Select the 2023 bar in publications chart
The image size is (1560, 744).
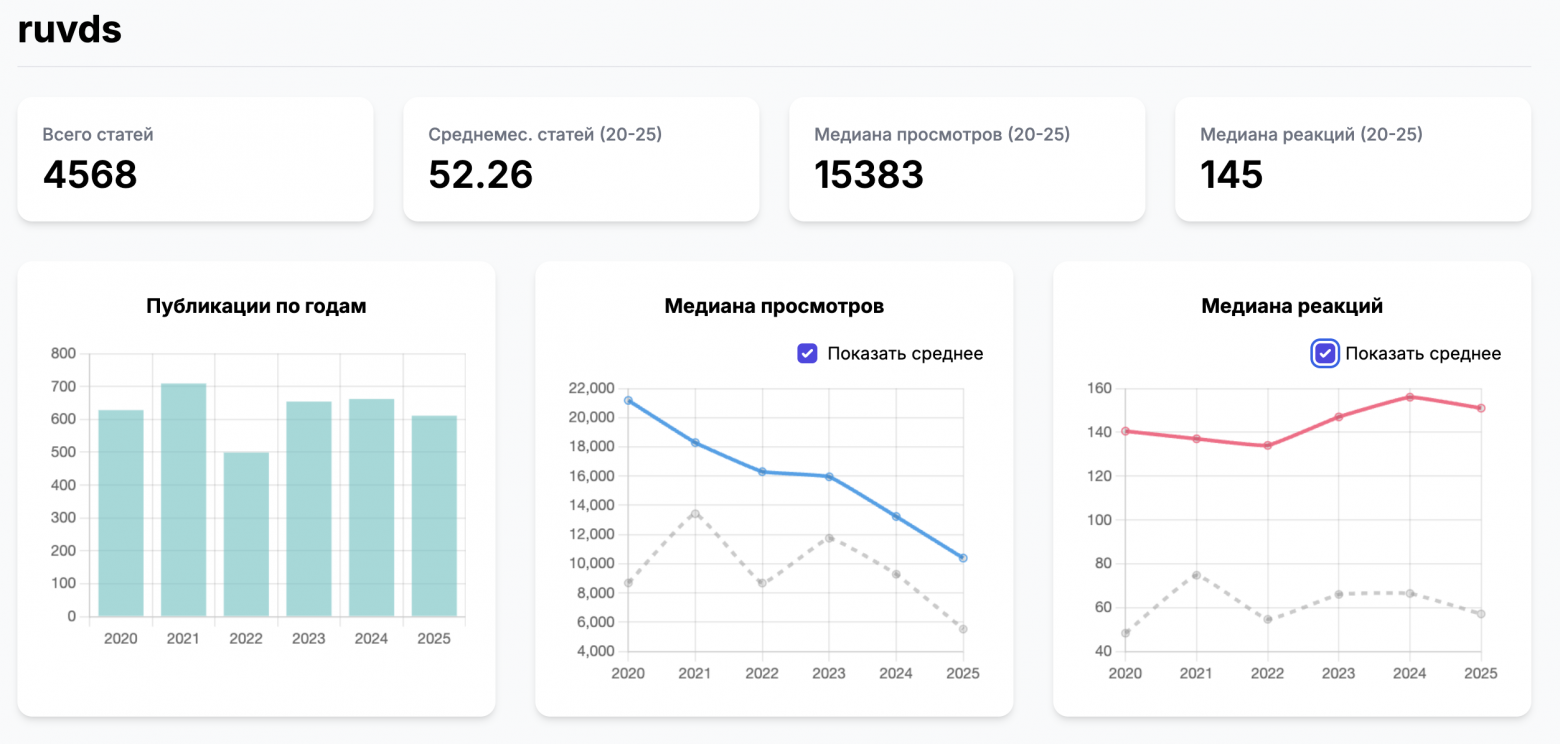(309, 509)
